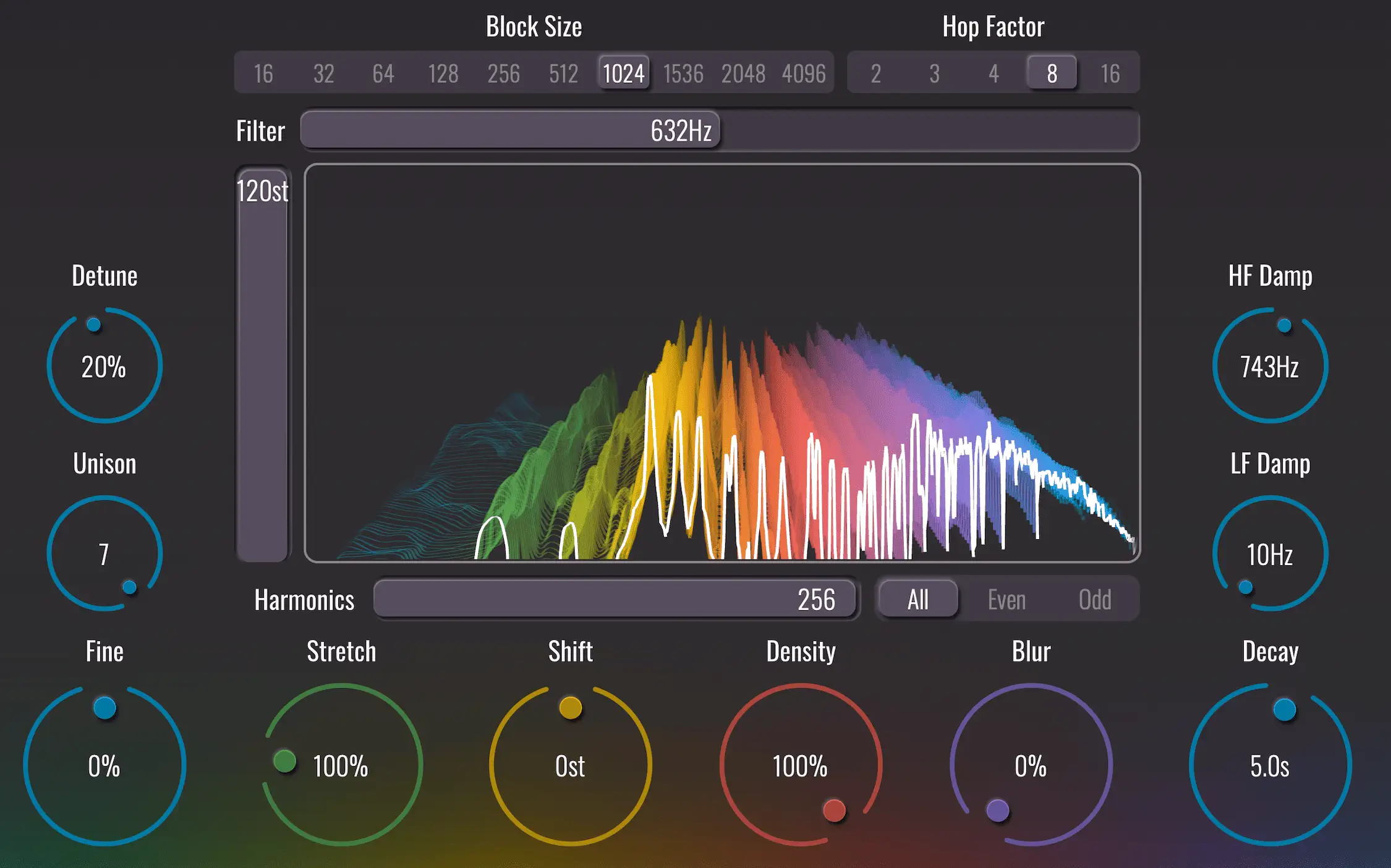The width and height of the screenshot is (1391, 868).
Task: Click the Fine knob at 0%
Action: click(x=104, y=765)
